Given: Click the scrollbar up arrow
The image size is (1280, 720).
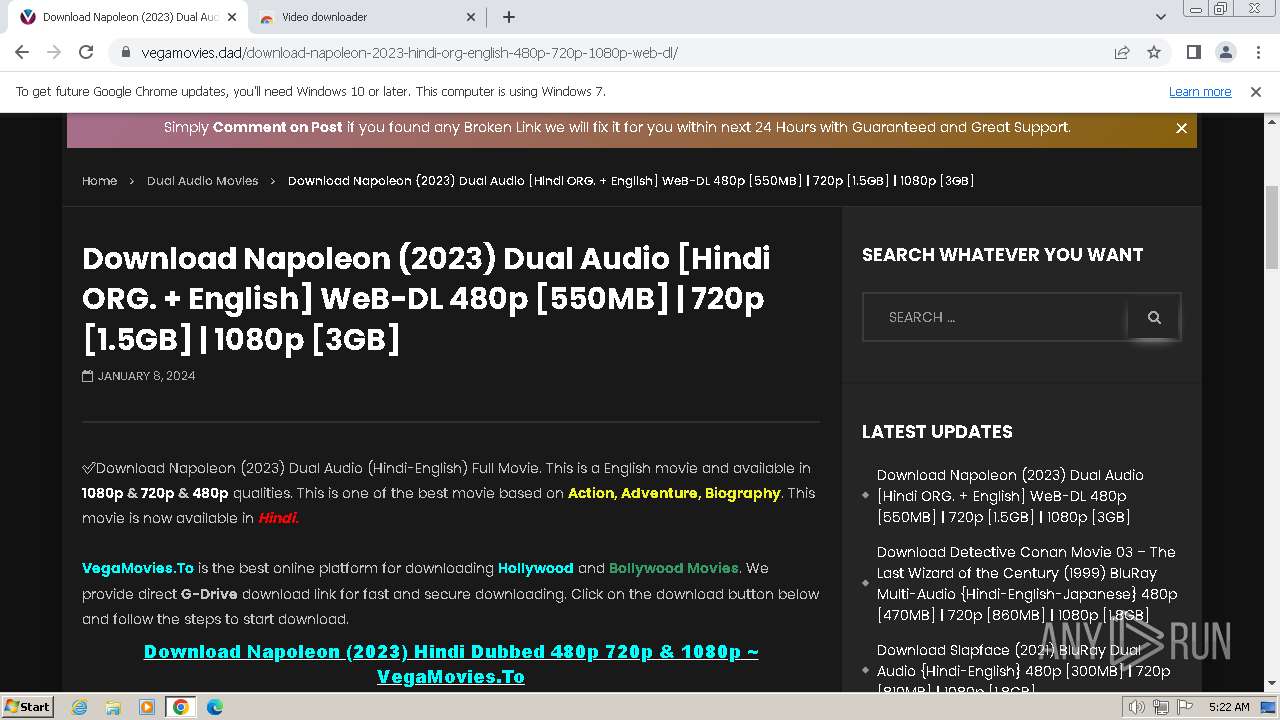Looking at the screenshot, I should click(1272, 121).
